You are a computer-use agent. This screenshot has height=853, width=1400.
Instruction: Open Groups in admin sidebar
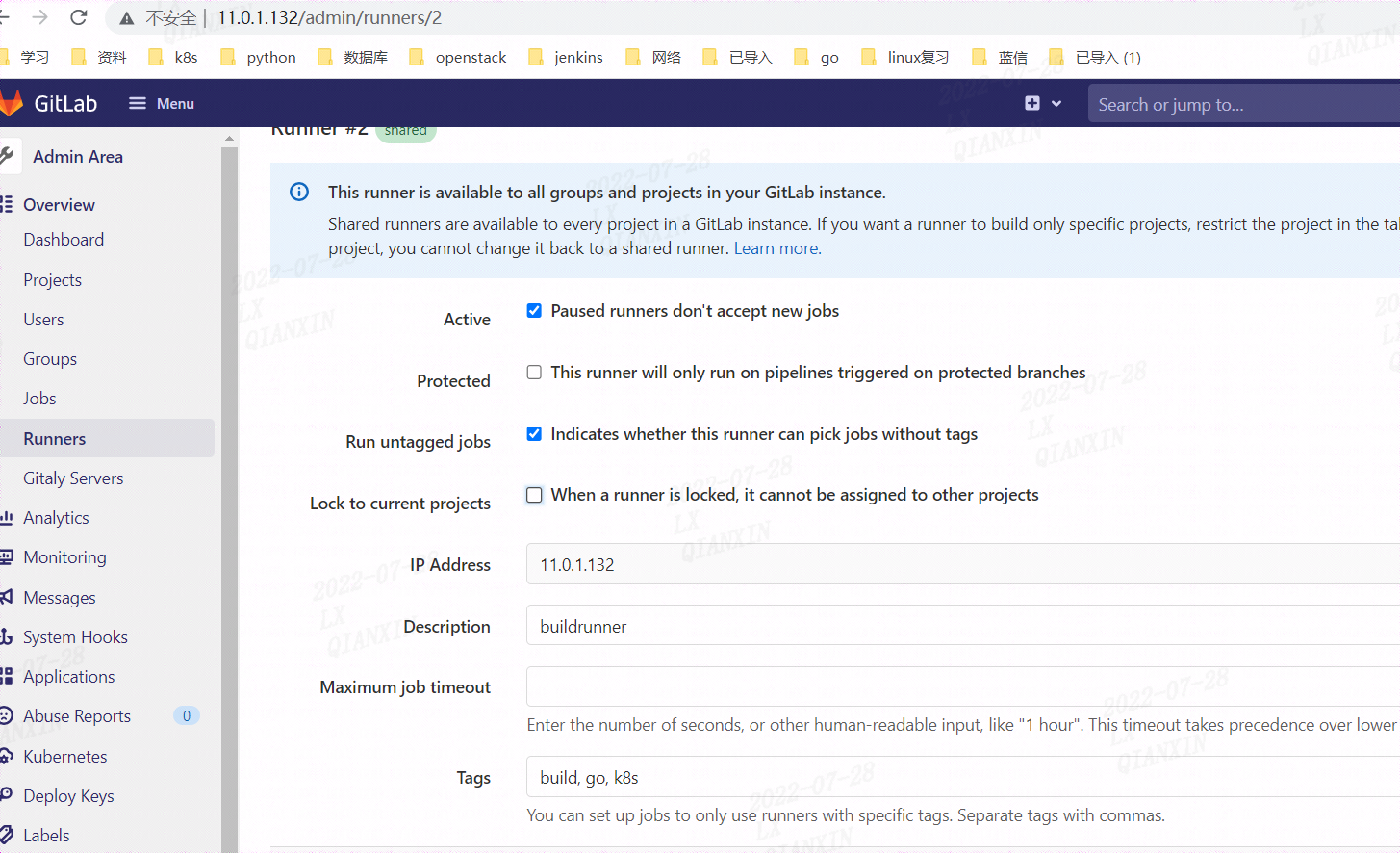pos(50,359)
